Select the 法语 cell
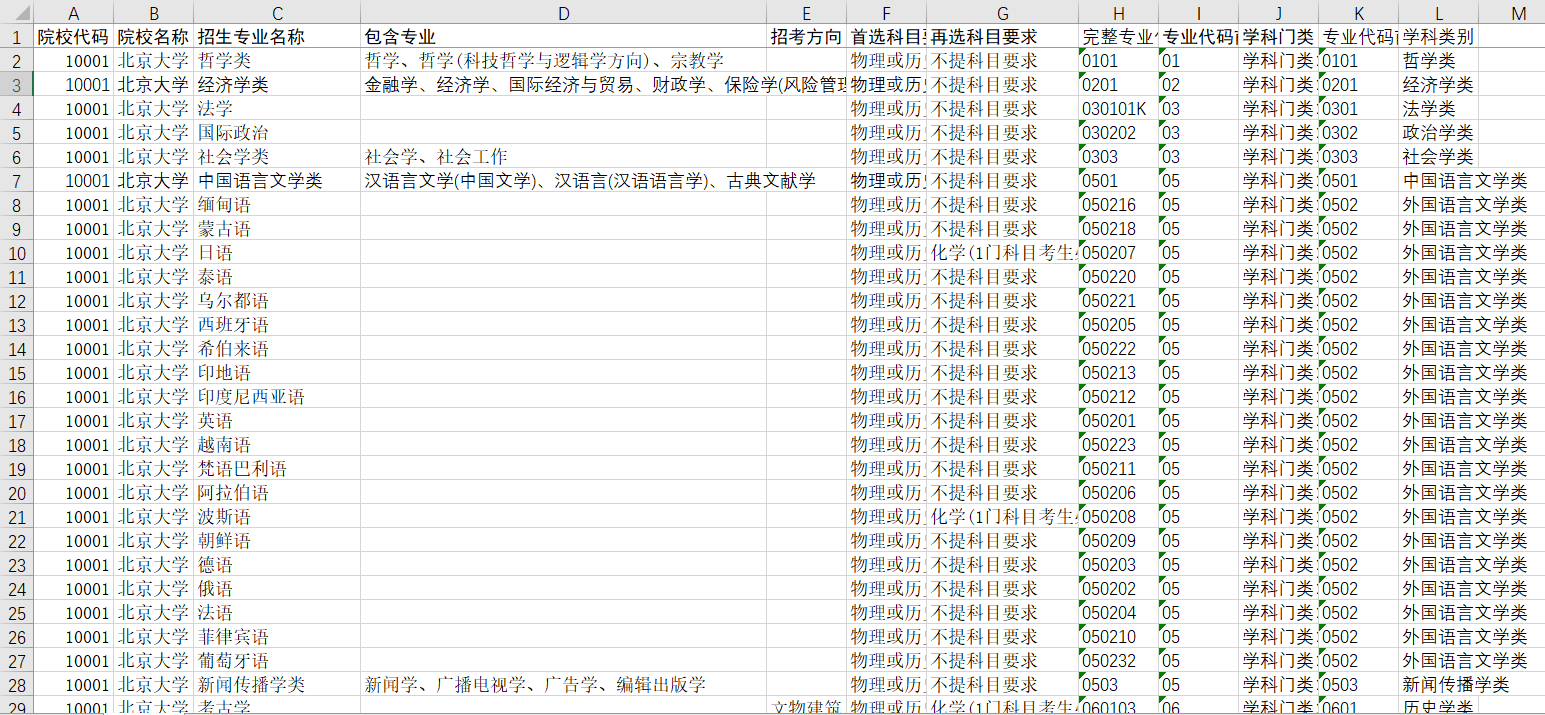 [277, 613]
